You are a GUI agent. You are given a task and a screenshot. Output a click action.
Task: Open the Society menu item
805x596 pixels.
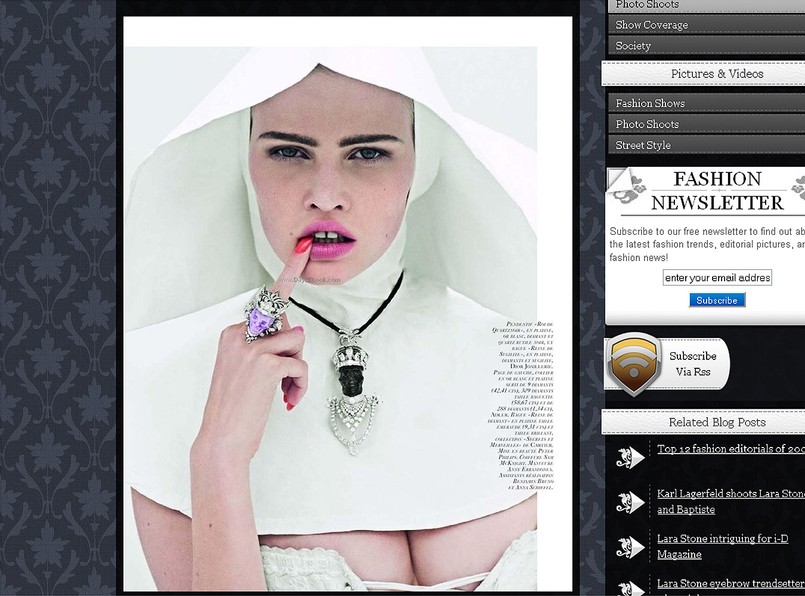[x=706, y=46]
